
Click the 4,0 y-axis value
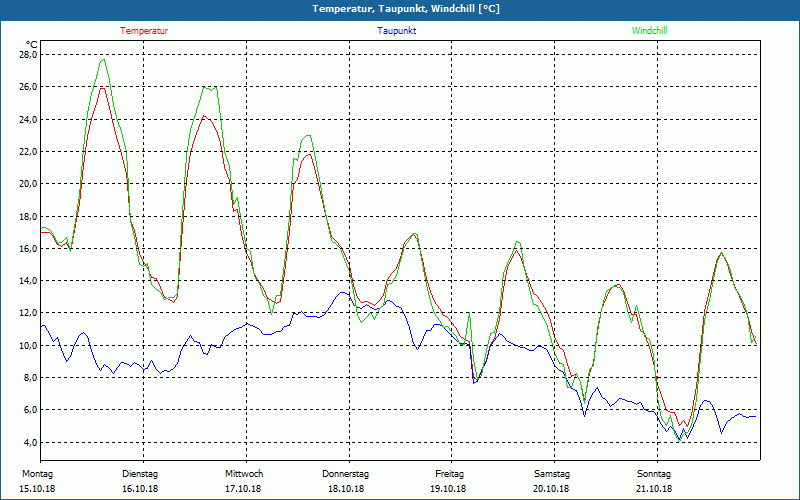pos(31,442)
